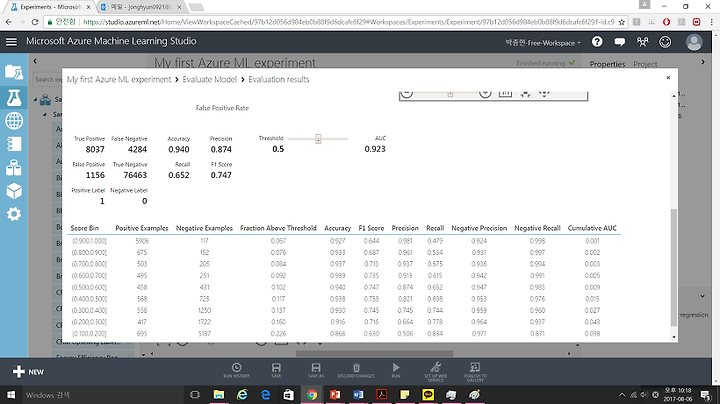Viewport: 720px width, 404px height.
Task: Click the Help question mark icon
Action: 597,42
